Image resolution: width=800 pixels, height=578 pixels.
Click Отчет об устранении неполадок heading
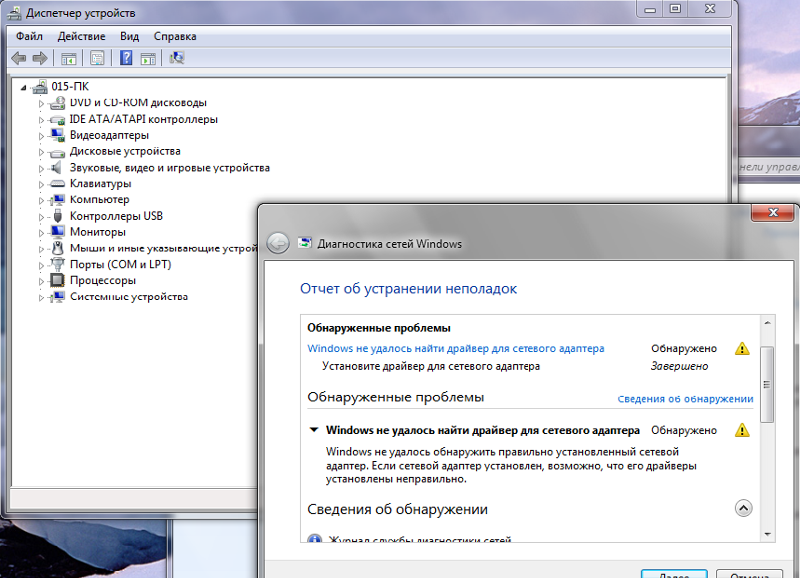tap(408, 289)
